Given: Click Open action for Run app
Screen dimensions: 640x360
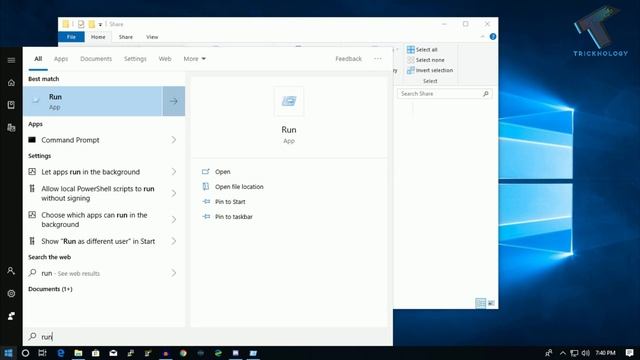Looking at the screenshot, I should (222, 172).
